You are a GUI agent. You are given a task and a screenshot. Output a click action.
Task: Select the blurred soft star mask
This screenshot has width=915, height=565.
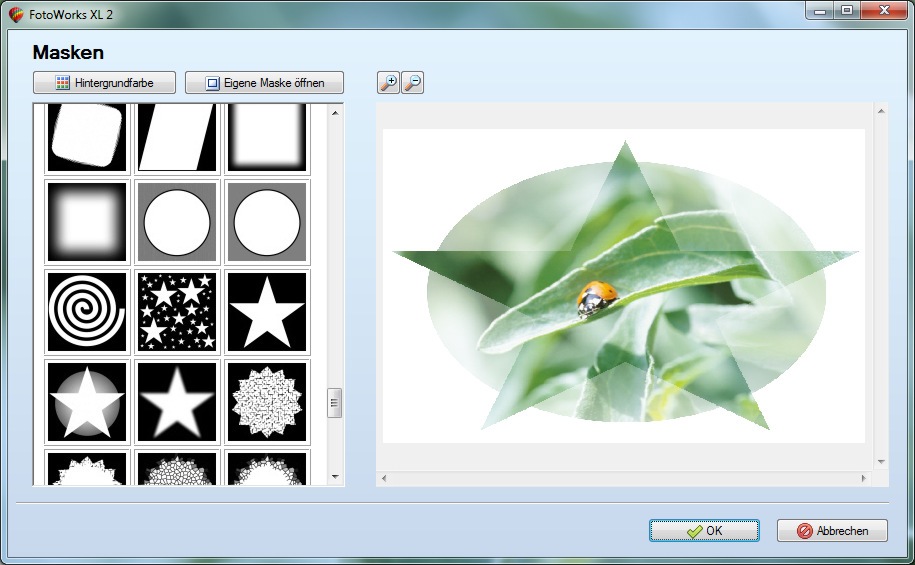[x=177, y=402]
